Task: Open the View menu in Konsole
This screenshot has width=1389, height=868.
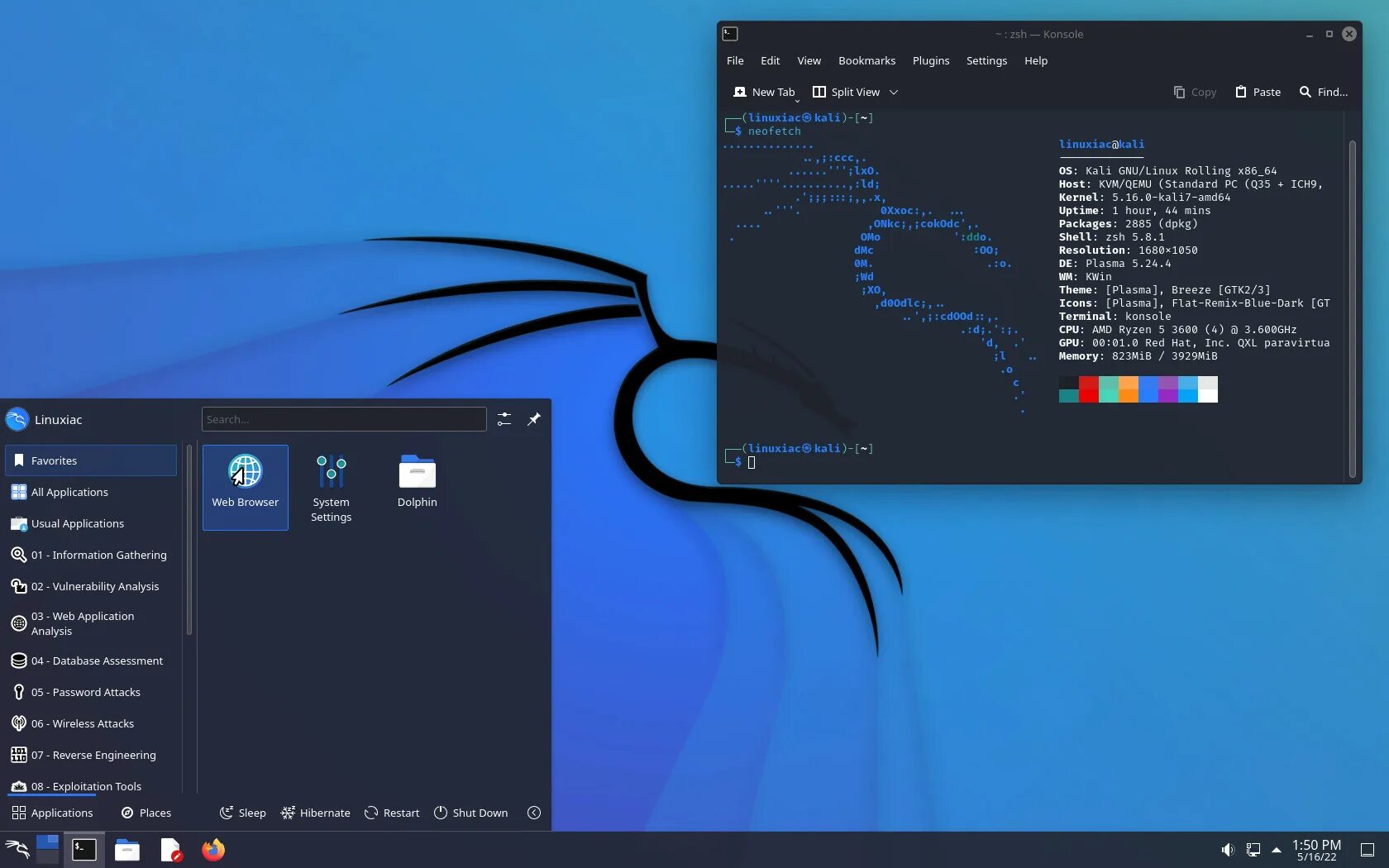Action: coord(809,60)
